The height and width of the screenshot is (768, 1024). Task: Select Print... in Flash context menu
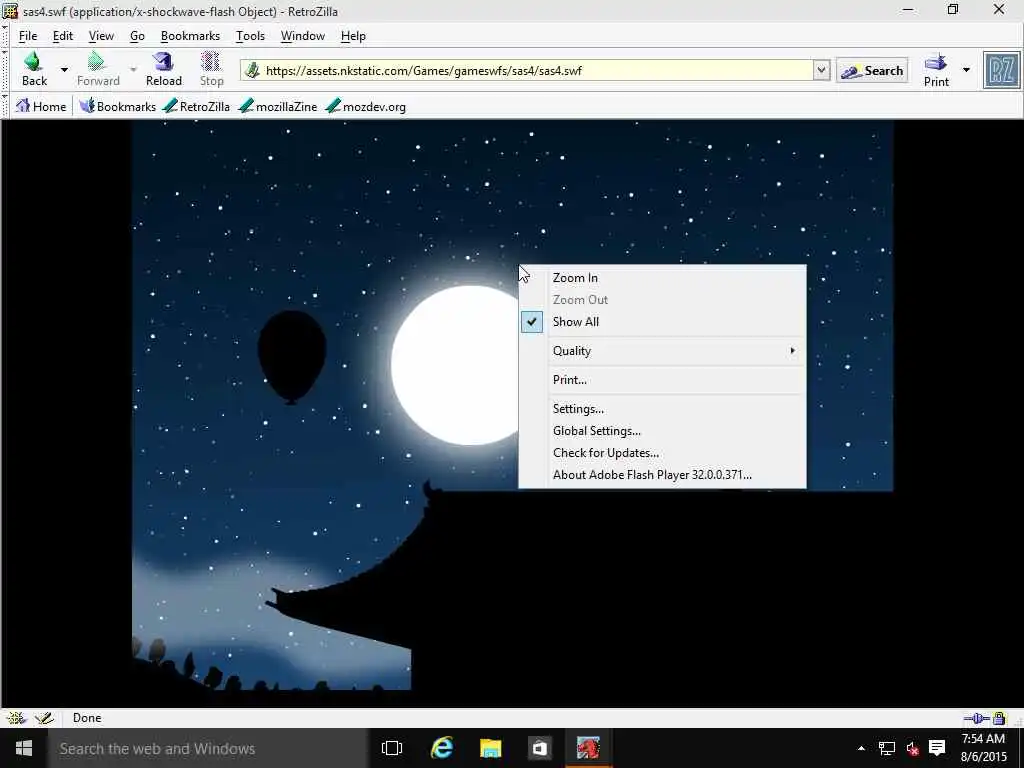(662, 379)
